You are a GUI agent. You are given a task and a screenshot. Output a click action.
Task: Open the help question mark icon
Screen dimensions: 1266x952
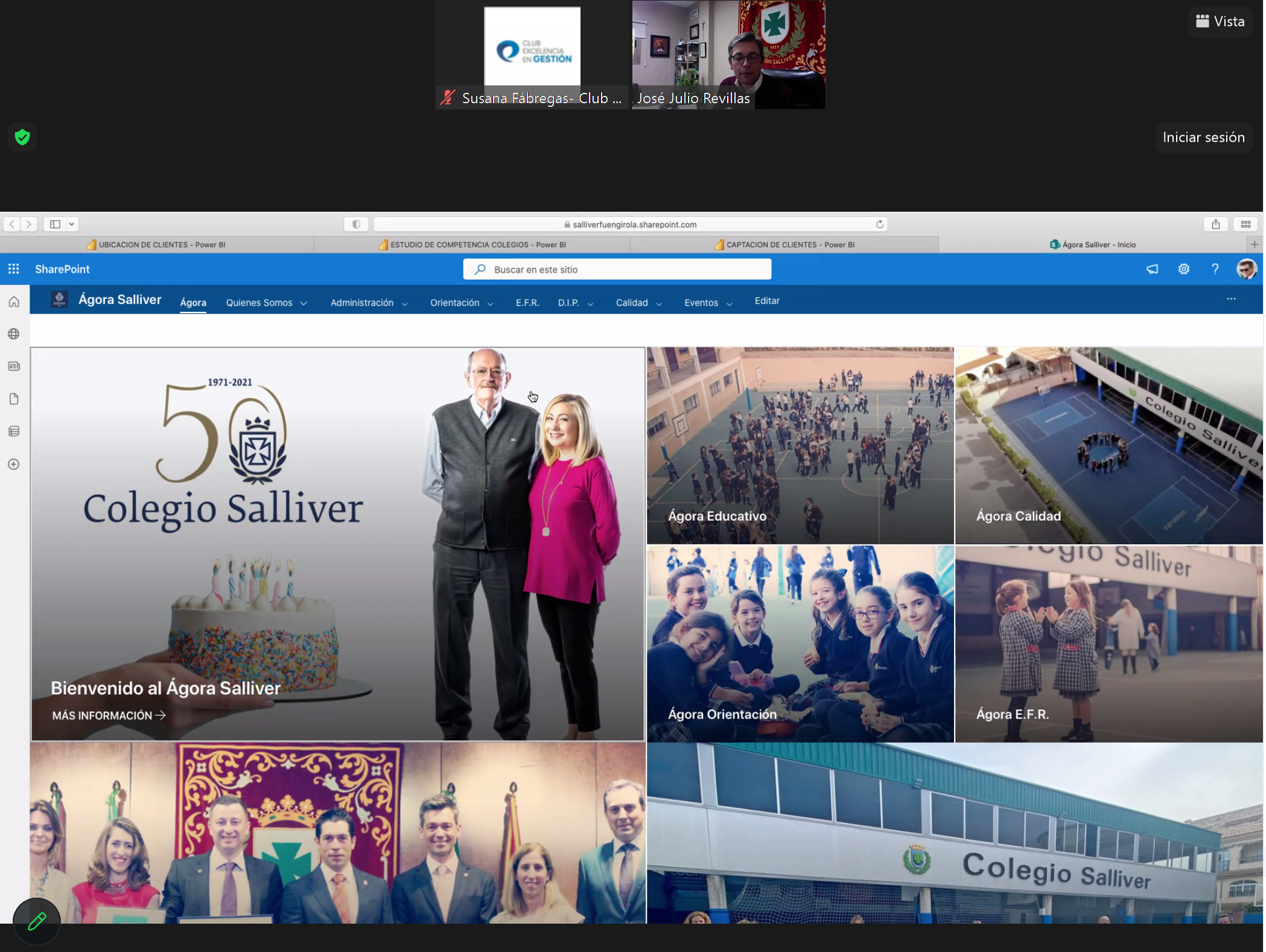pyautogui.click(x=1215, y=269)
